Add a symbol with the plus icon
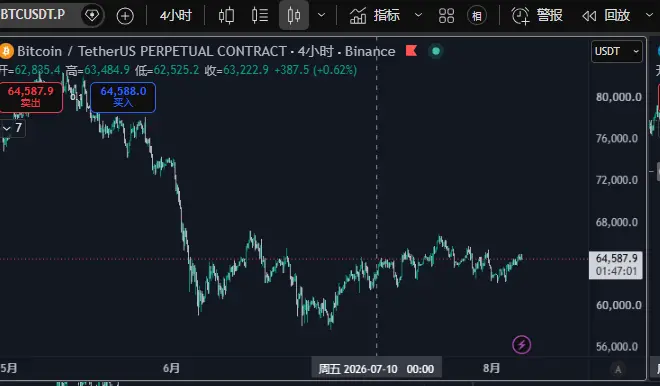This screenshot has width=660, height=386. click(x=125, y=16)
